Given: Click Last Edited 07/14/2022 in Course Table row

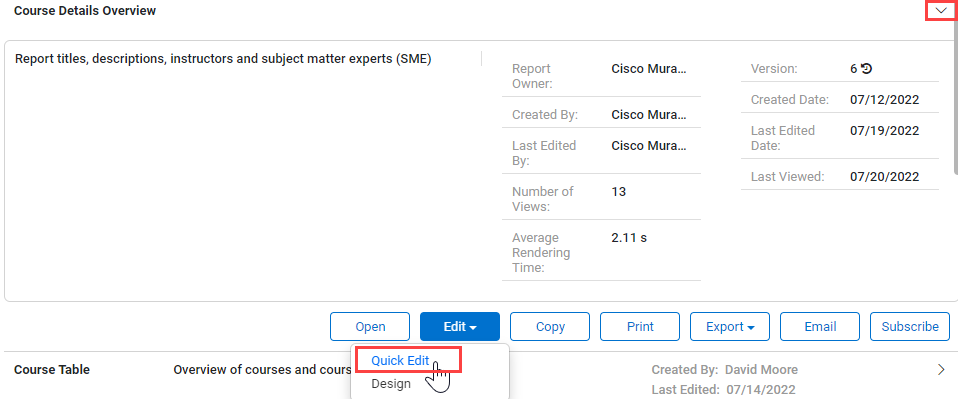Looking at the screenshot, I should click(x=723, y=389).
